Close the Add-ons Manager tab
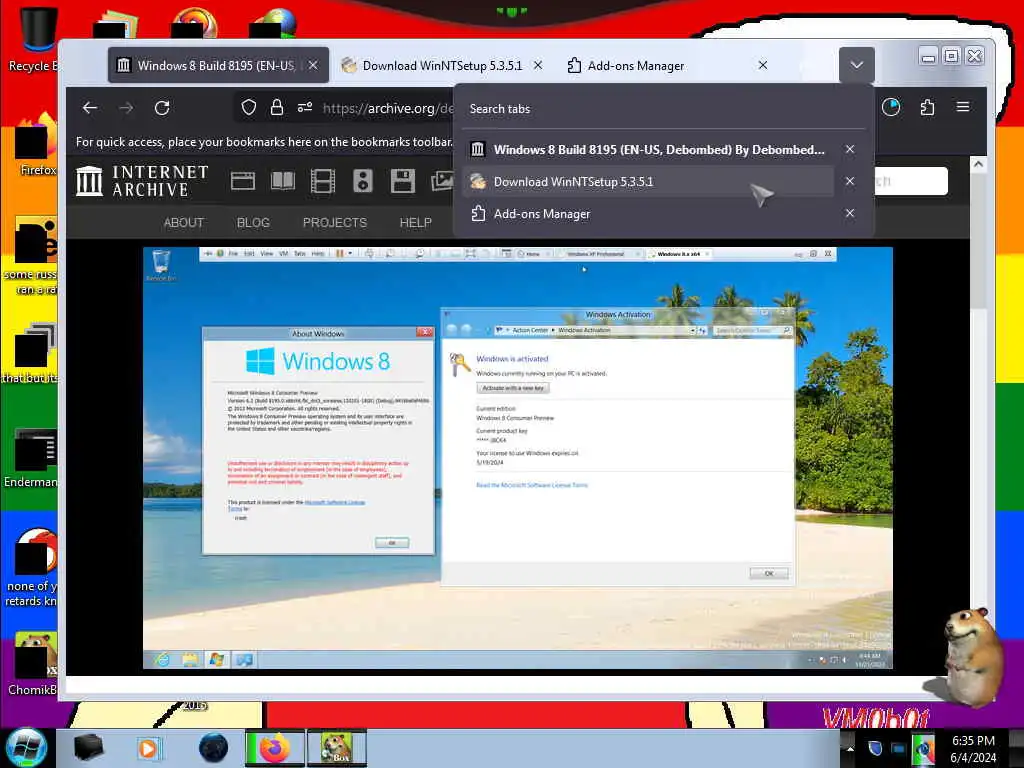Viewport: 1024px width, 768px height. pos(763,65)
